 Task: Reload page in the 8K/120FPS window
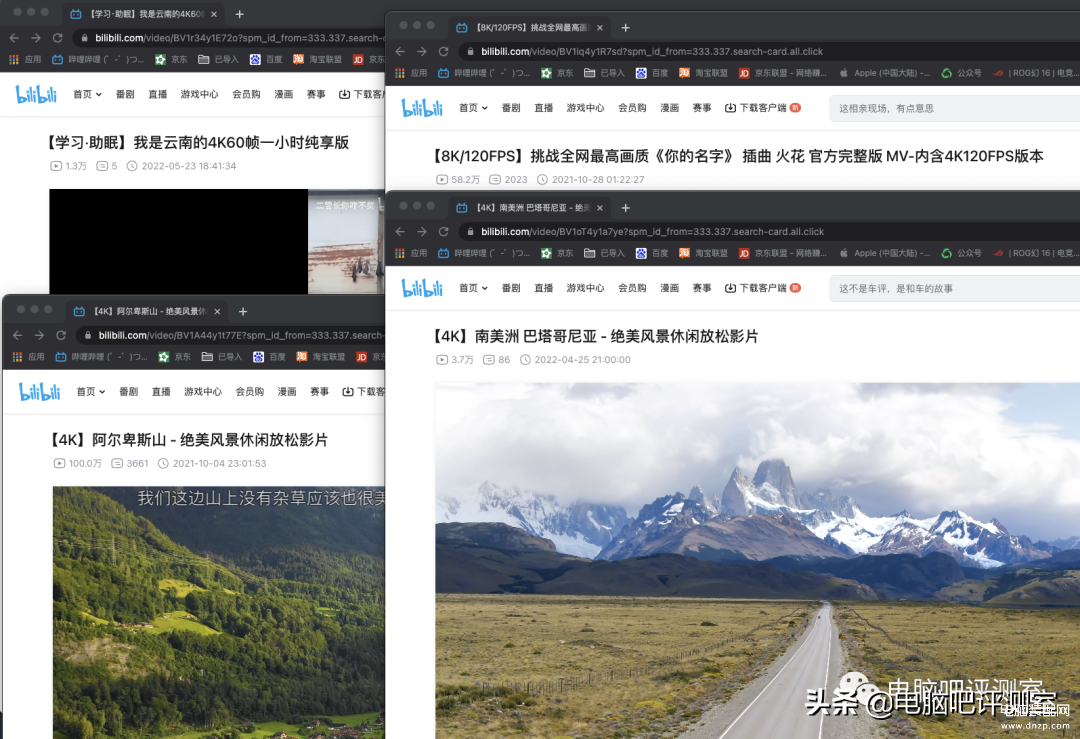(444, 51)
